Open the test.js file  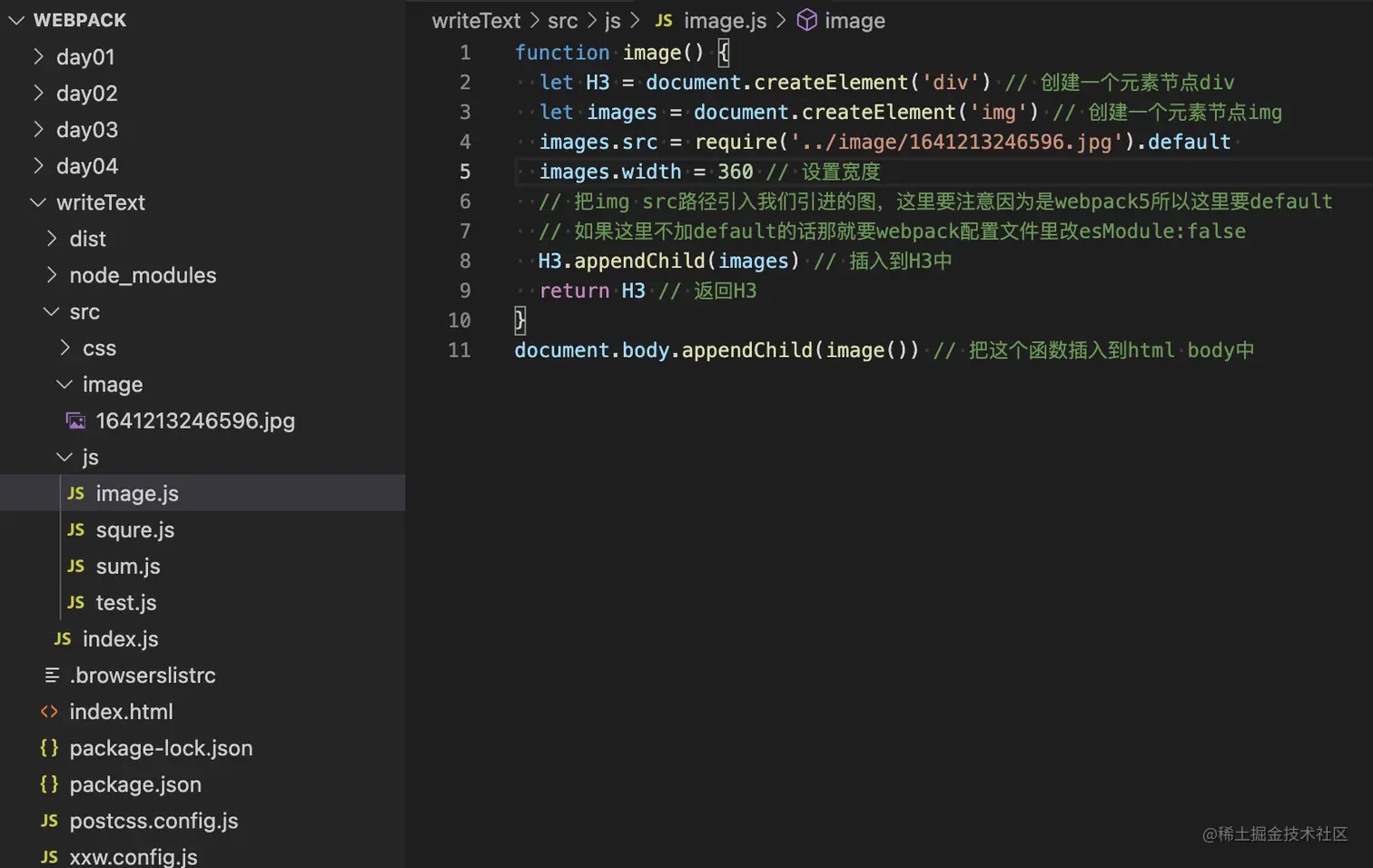[x=126, y=602]
